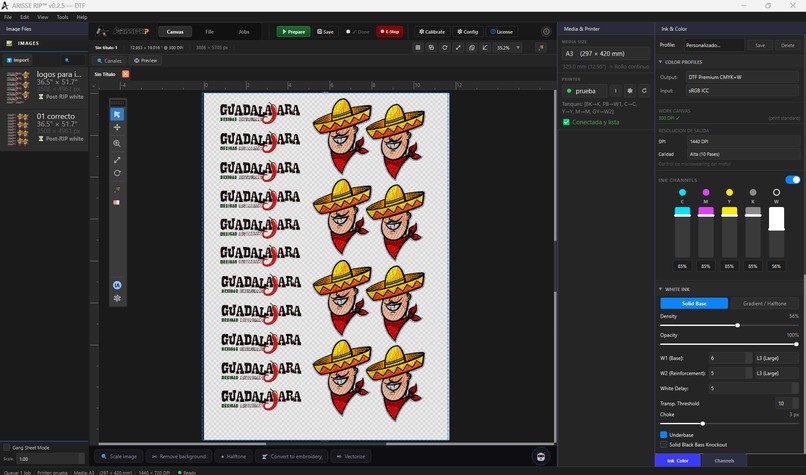Refresh the printer connection status
Viewport: 806px width, 475px height.
pyautogui.click(x=644, y=91)
